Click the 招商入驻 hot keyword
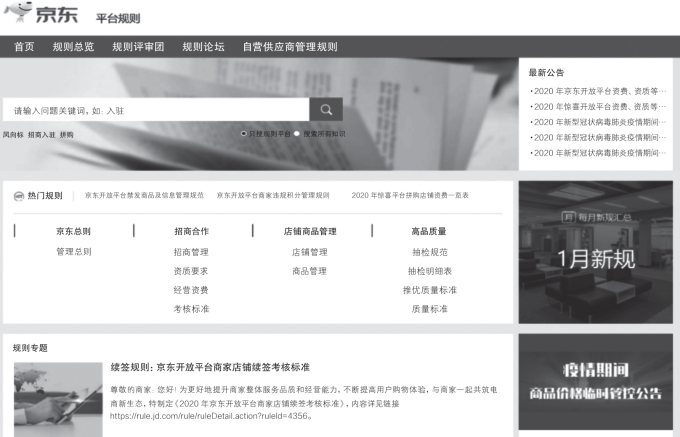Image resolution: width=680 pixels, height=437 pixels. tap(42, 135)
